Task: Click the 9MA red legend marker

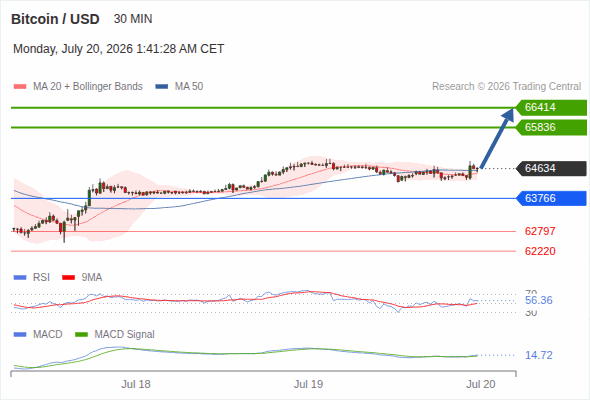Action: click(x=68, y=278)
